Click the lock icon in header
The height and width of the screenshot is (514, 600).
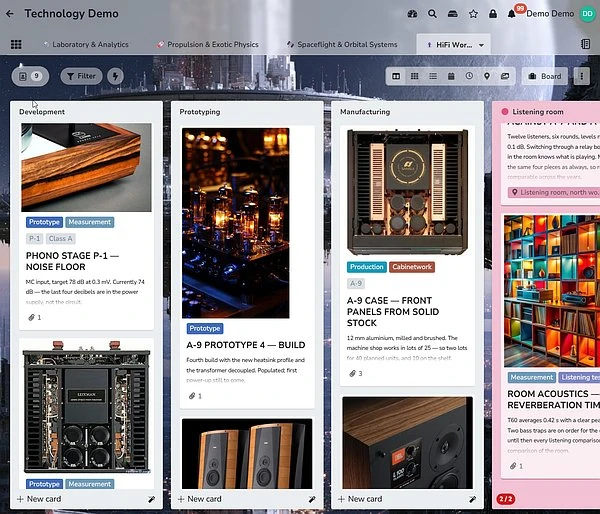[493, 14]
